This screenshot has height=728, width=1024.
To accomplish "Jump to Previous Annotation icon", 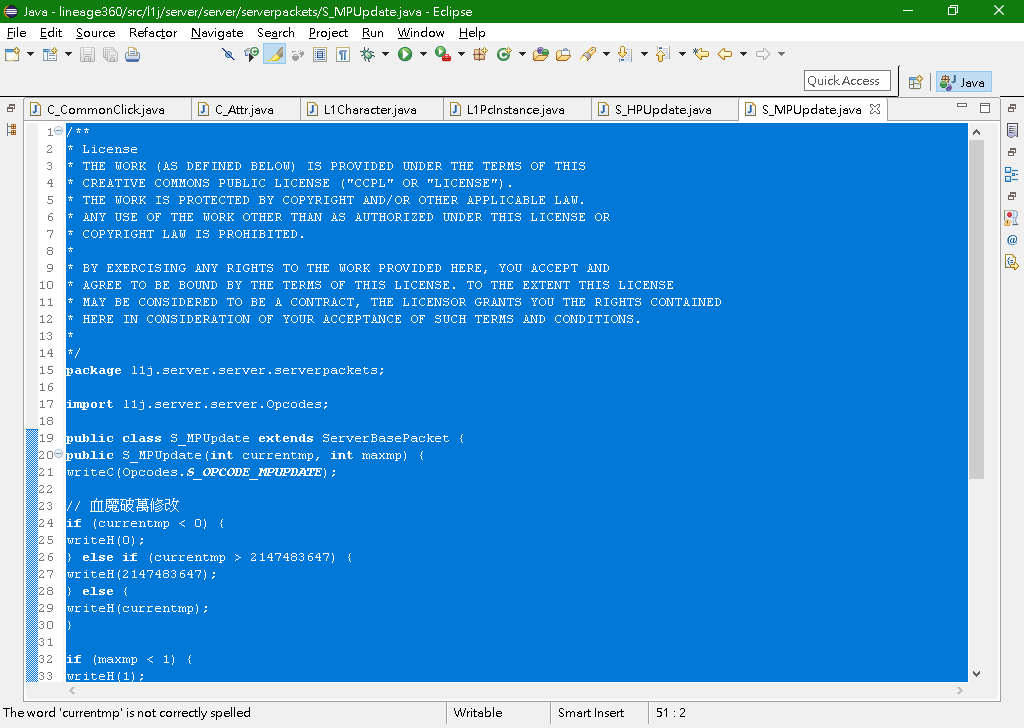I will click(663, 55).
